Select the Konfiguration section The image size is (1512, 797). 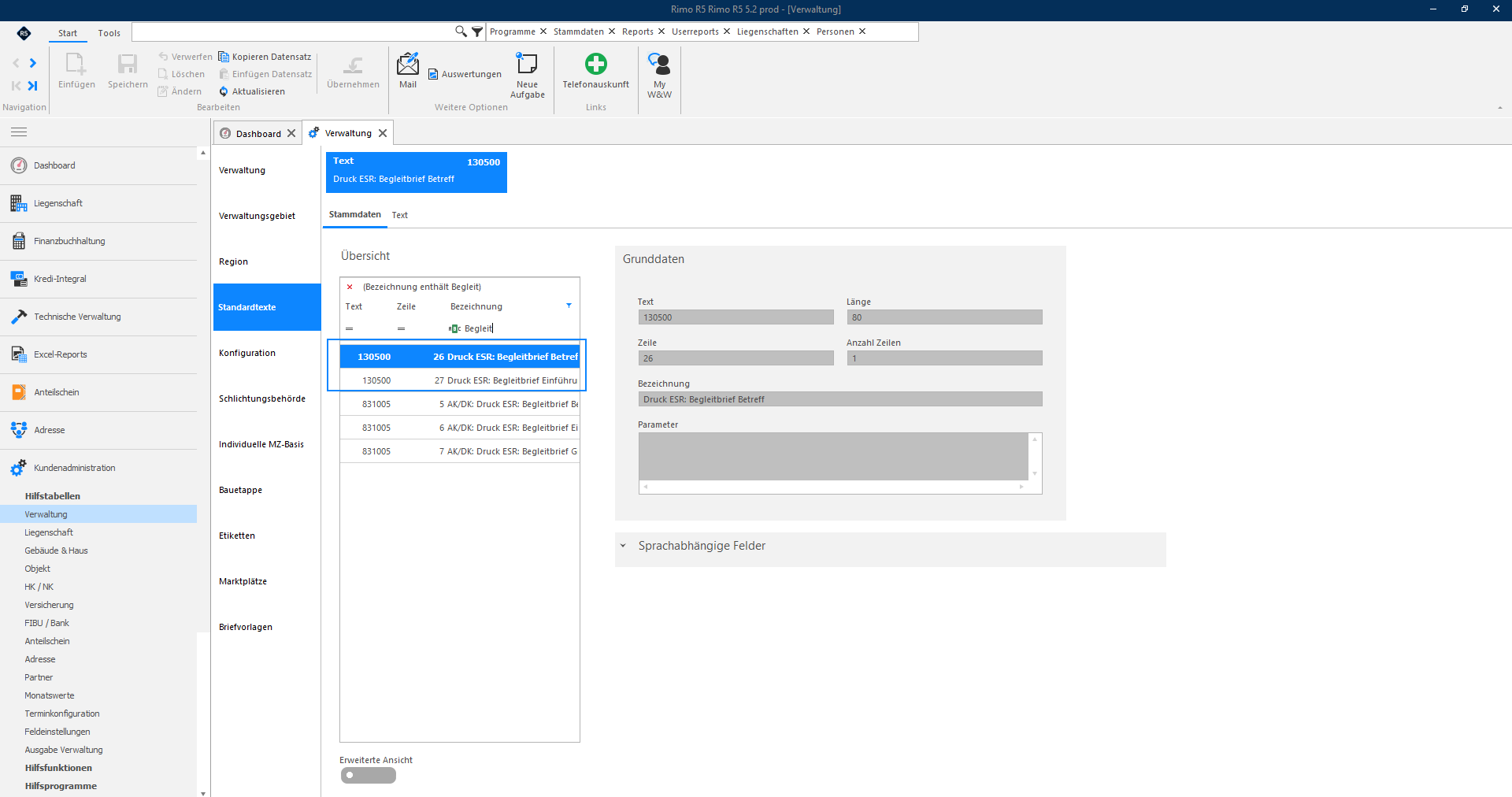coord(266,353)
